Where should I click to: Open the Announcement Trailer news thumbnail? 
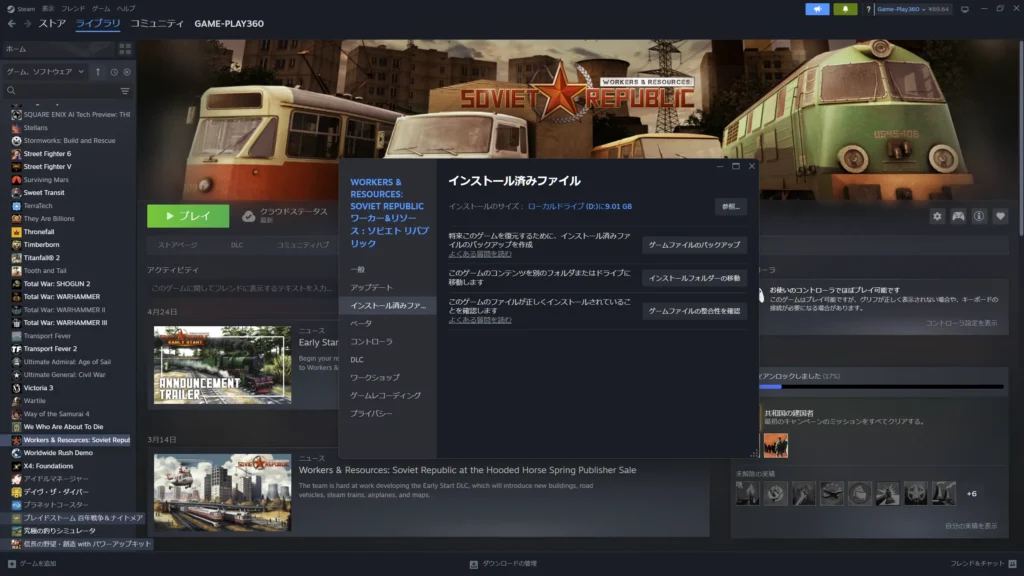click(223, 365)
